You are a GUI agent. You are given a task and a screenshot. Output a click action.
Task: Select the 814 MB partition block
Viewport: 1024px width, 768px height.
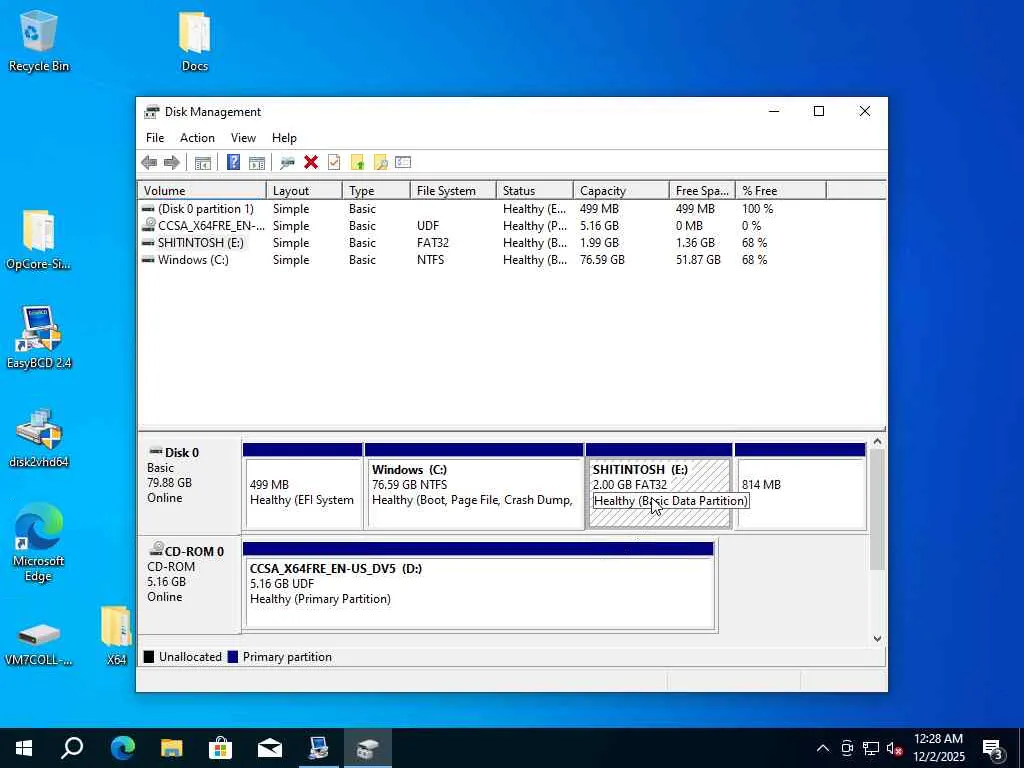point(800,487)
